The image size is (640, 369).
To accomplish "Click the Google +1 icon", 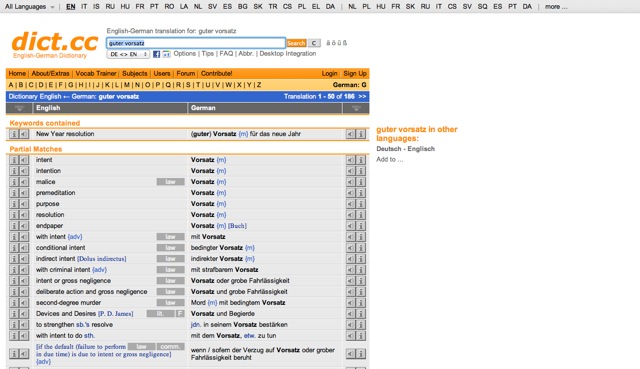I will click(x=166, y=54).
